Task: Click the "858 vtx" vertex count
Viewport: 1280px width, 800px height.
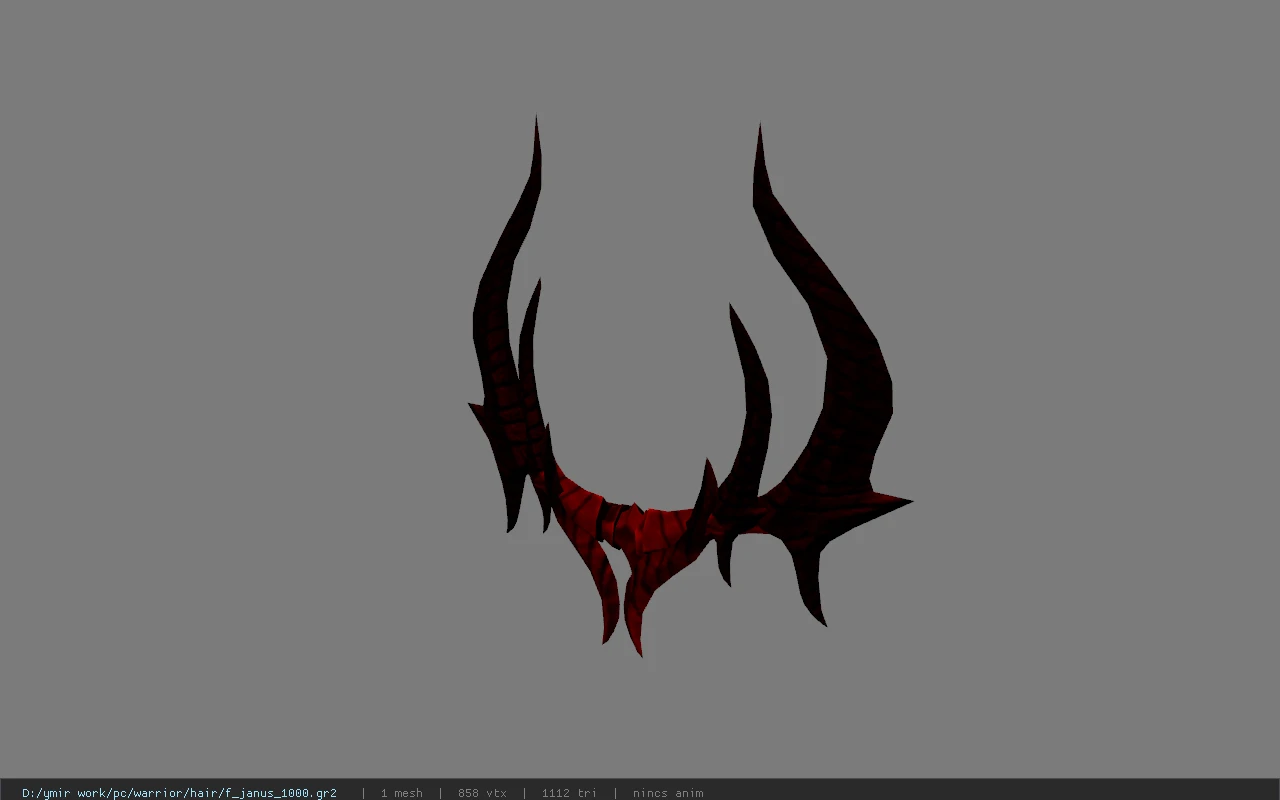Action: click(482, 793)
